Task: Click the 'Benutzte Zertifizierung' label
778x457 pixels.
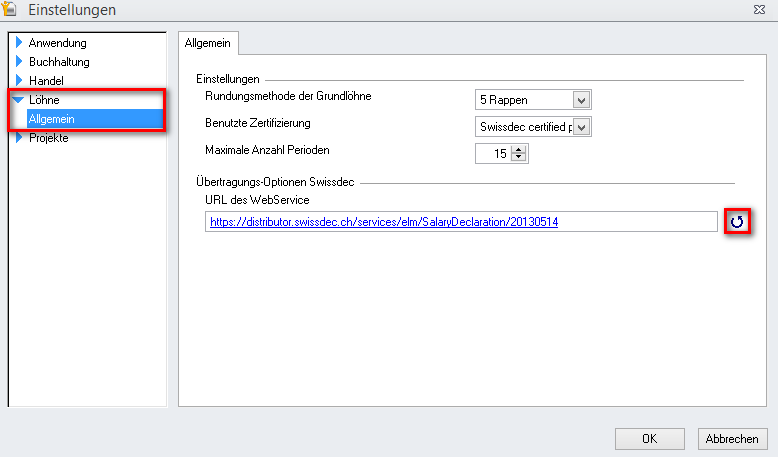Action: point(258,123)
